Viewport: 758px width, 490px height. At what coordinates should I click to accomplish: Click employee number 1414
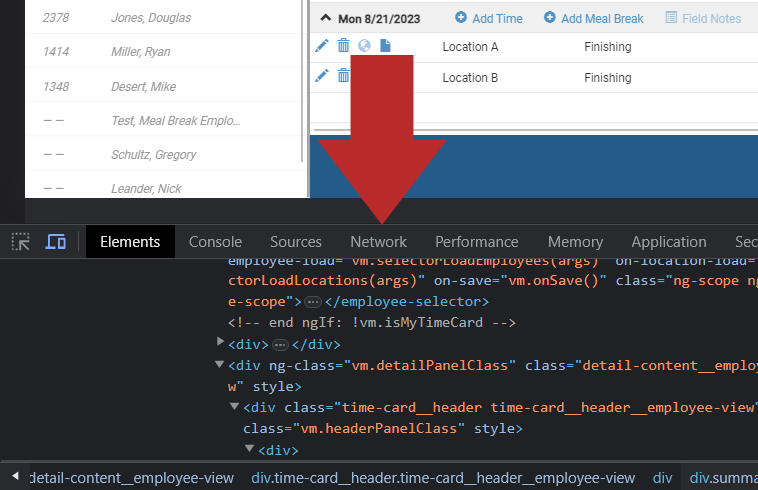(56, 52)
